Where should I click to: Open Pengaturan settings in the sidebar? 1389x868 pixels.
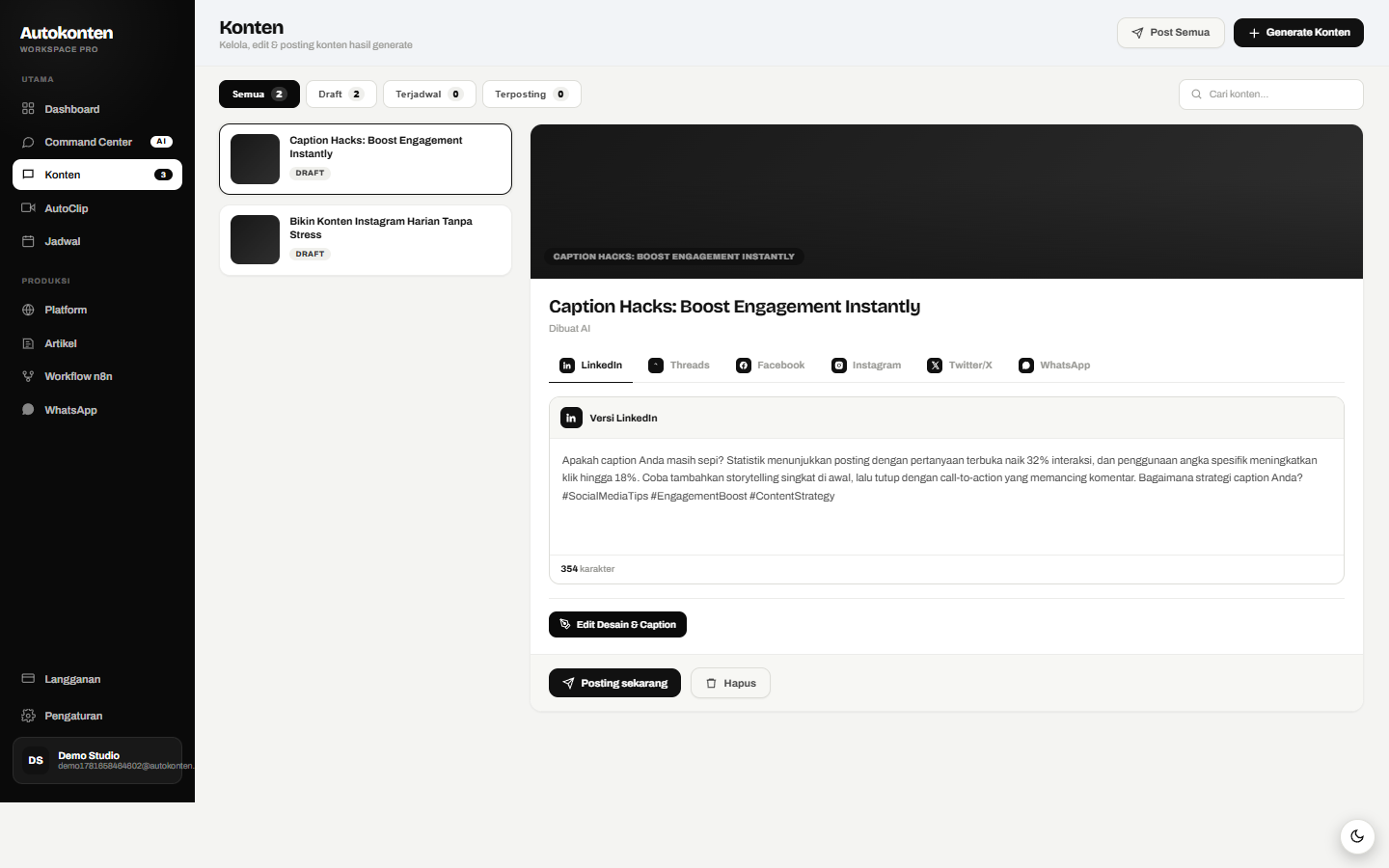point(96,716)
